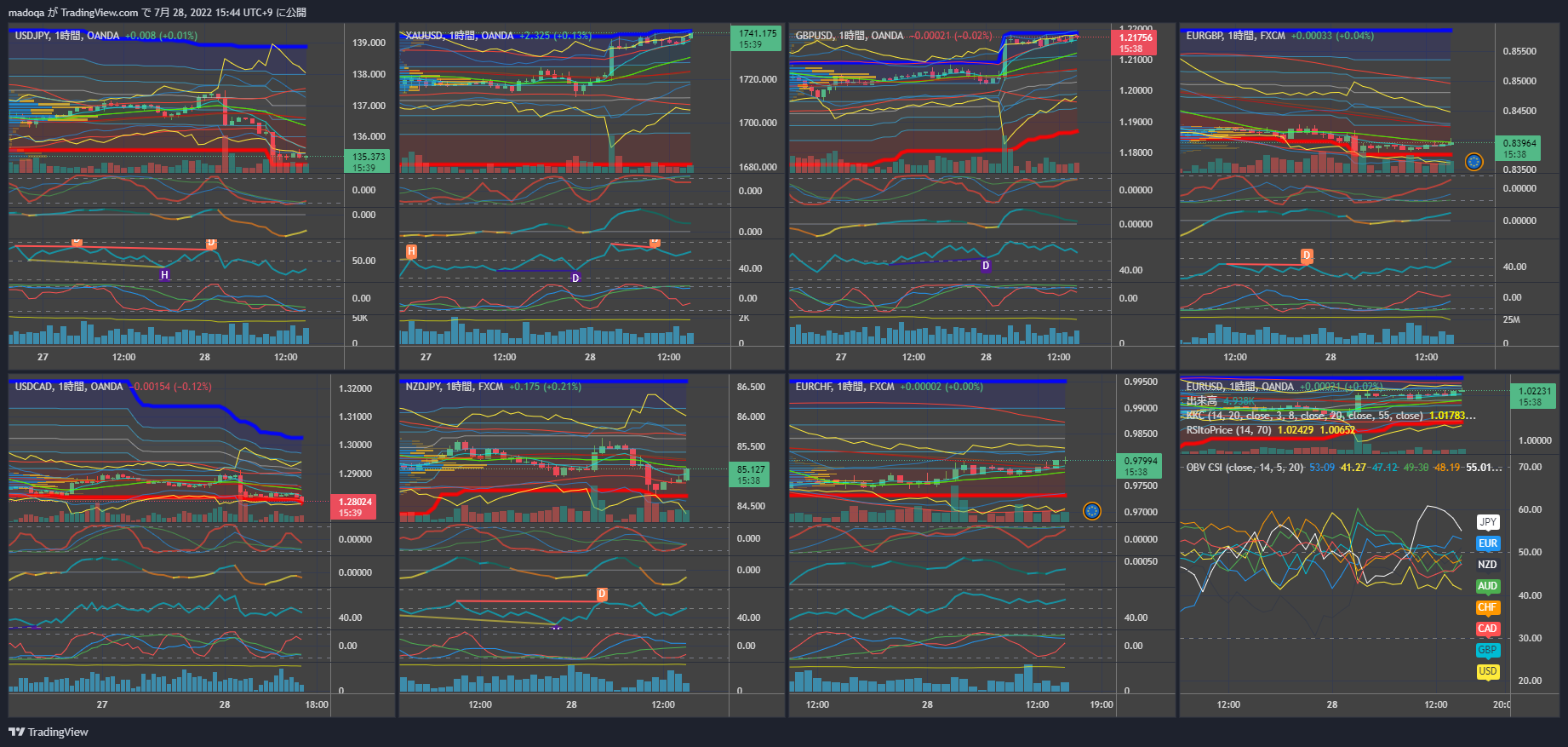This screenshot has height=747, width=1568.
Task: Click the 139.000 price scale label in USDJPY
Action: (x=369, y=43)
